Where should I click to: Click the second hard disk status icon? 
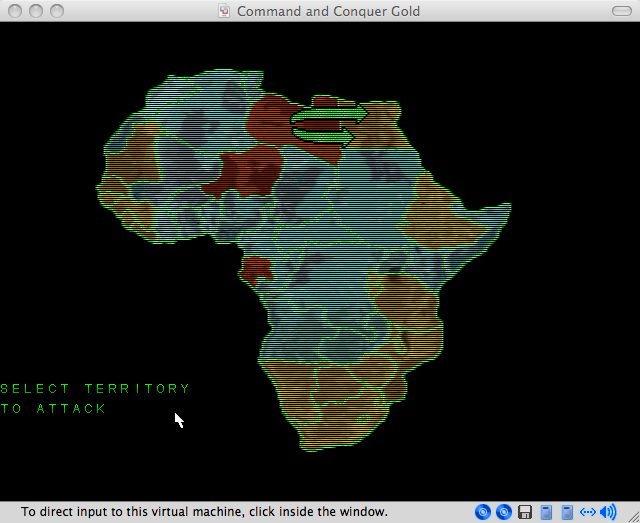click(567, 512)
